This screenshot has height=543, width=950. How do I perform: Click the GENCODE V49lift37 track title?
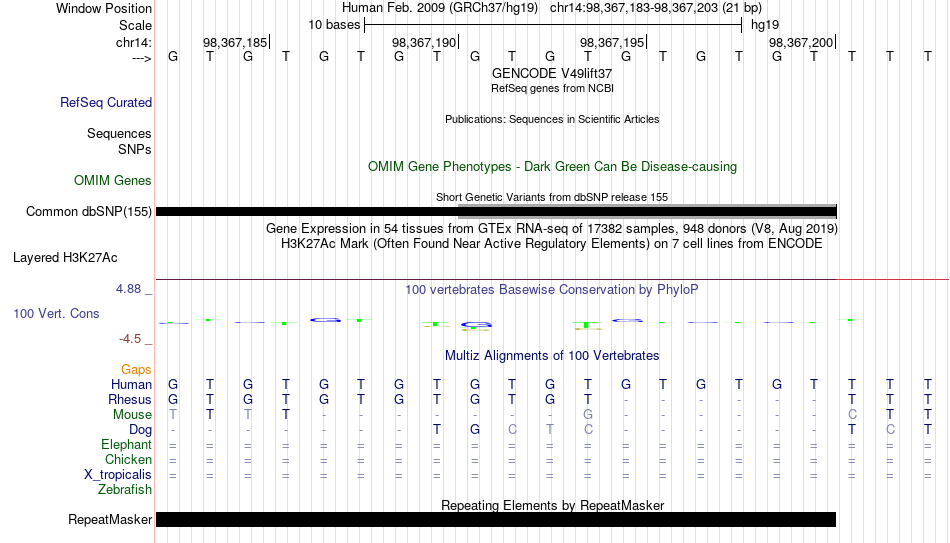point(552,73)
